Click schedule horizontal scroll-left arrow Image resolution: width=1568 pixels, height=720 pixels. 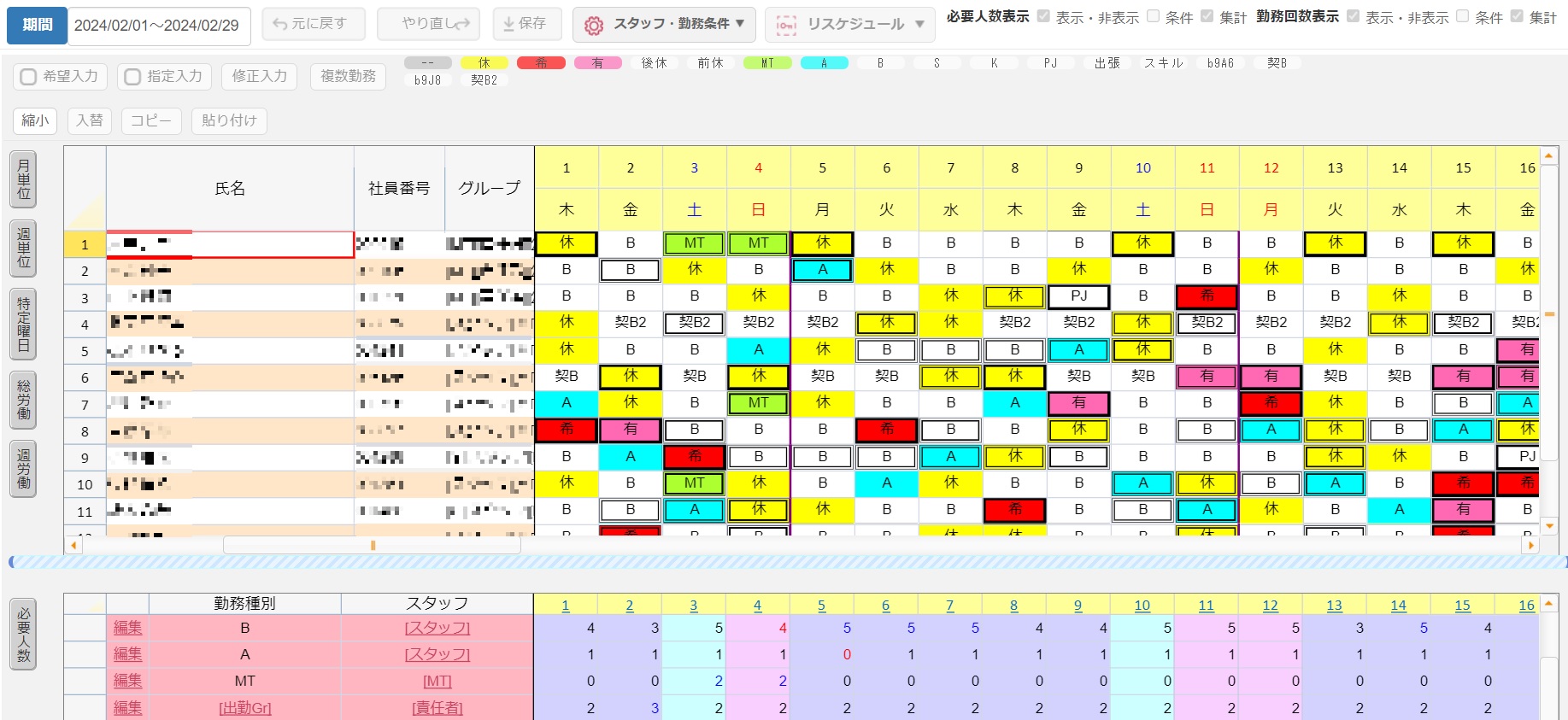pos(73,545)
